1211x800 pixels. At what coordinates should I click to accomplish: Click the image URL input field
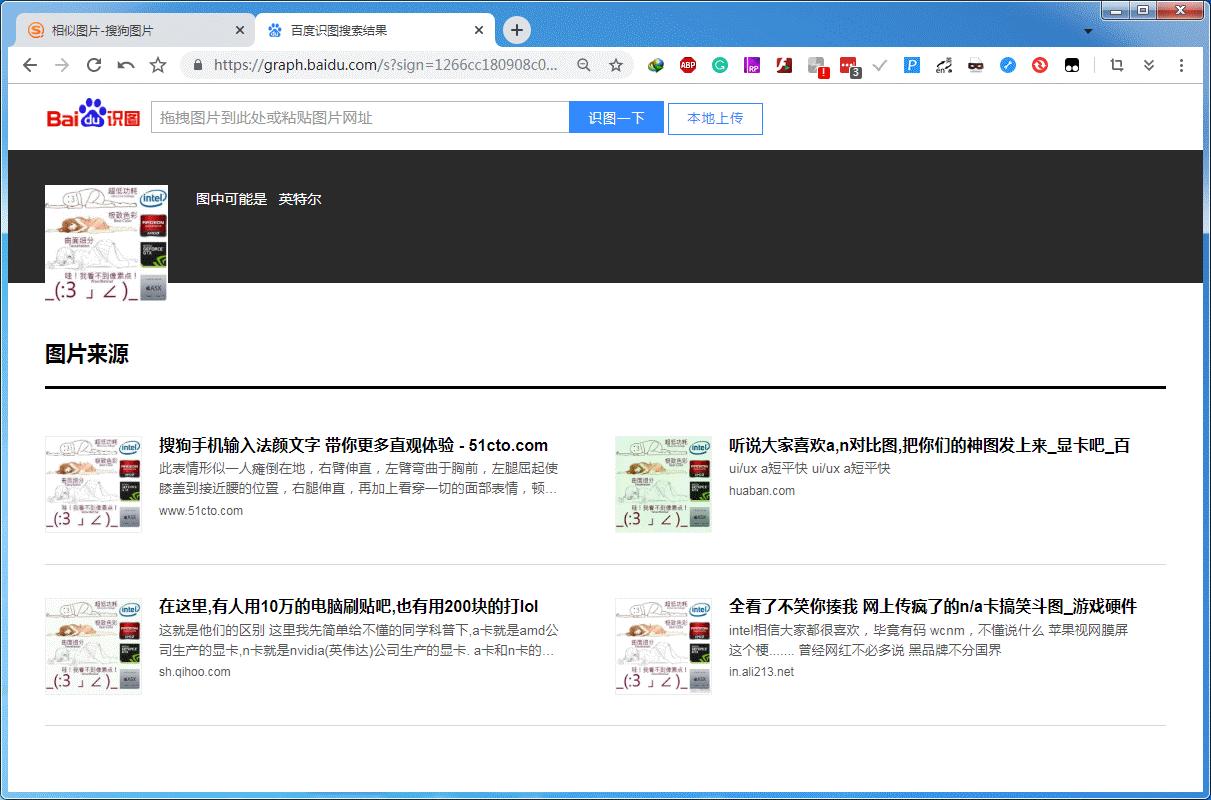[358, 117]
